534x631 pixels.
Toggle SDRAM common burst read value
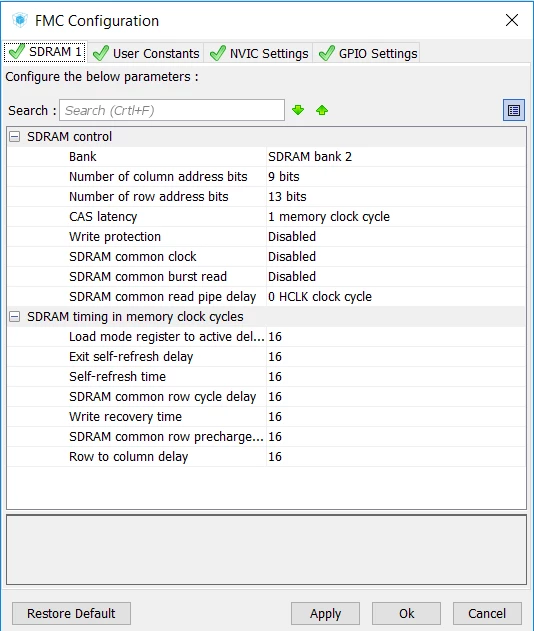click(396, 276)
